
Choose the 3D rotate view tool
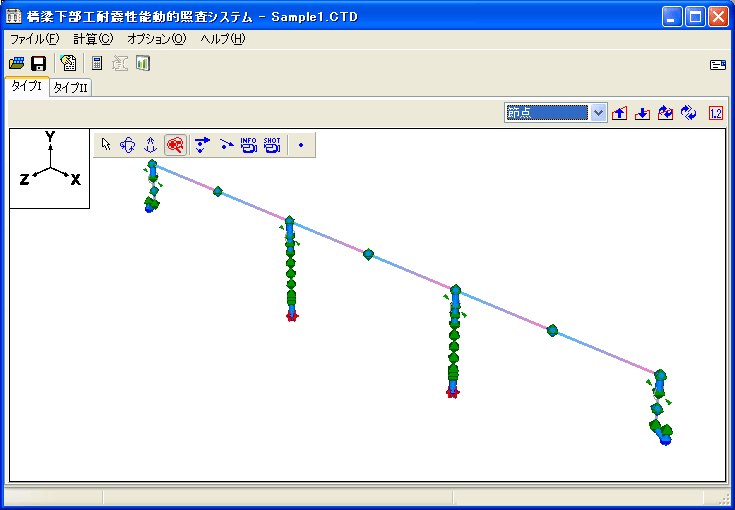pyautogui.click(x=128, y=144)
